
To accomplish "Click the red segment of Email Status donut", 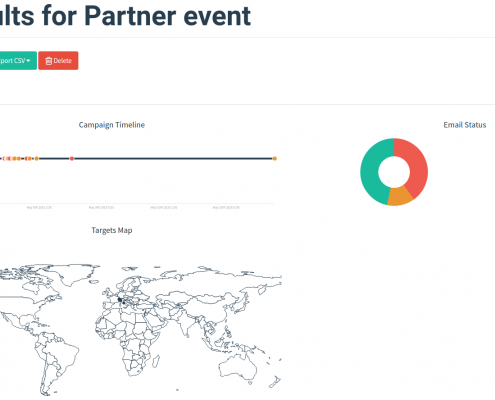I will [x=417, y=163].
